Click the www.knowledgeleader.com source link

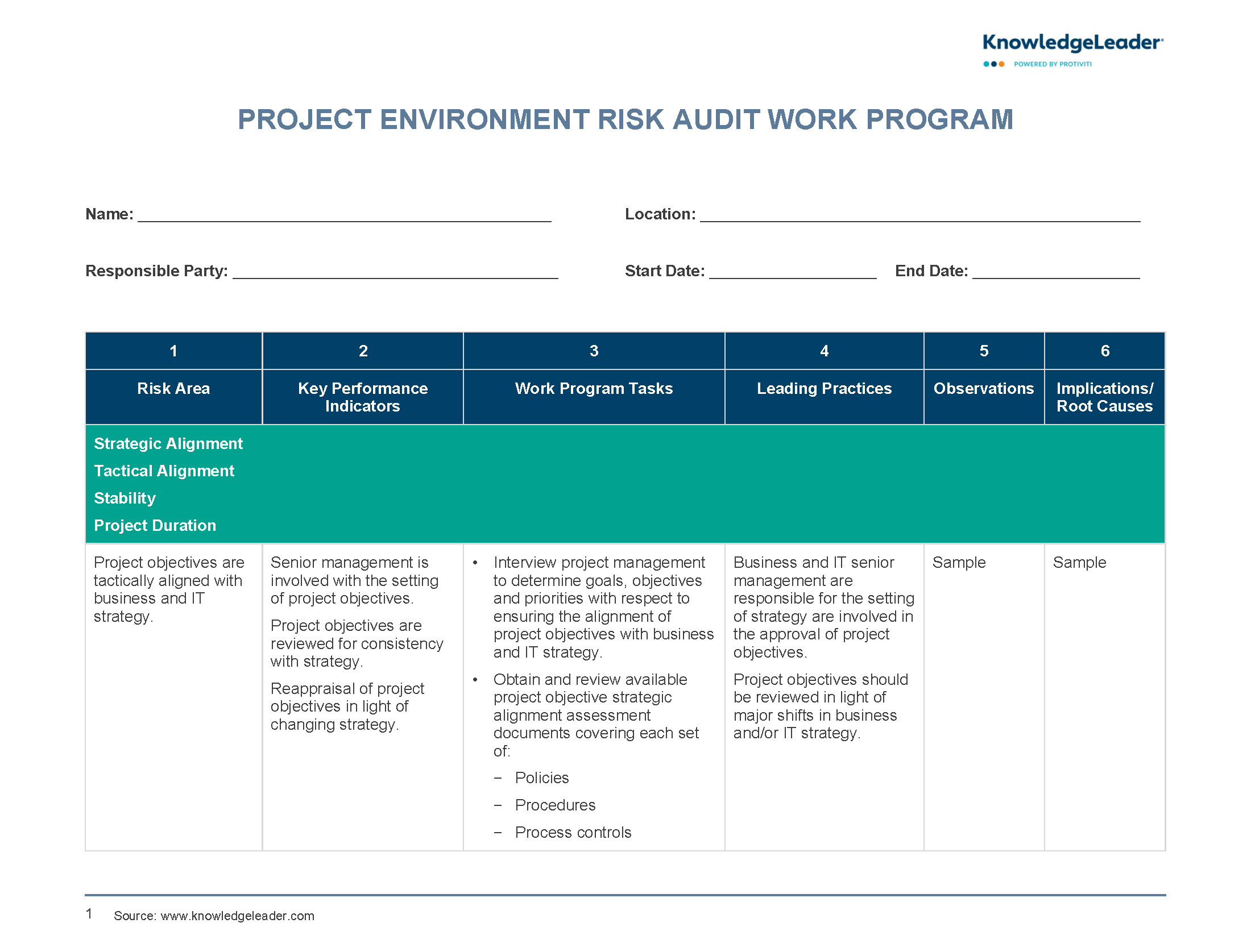[237, 916]
